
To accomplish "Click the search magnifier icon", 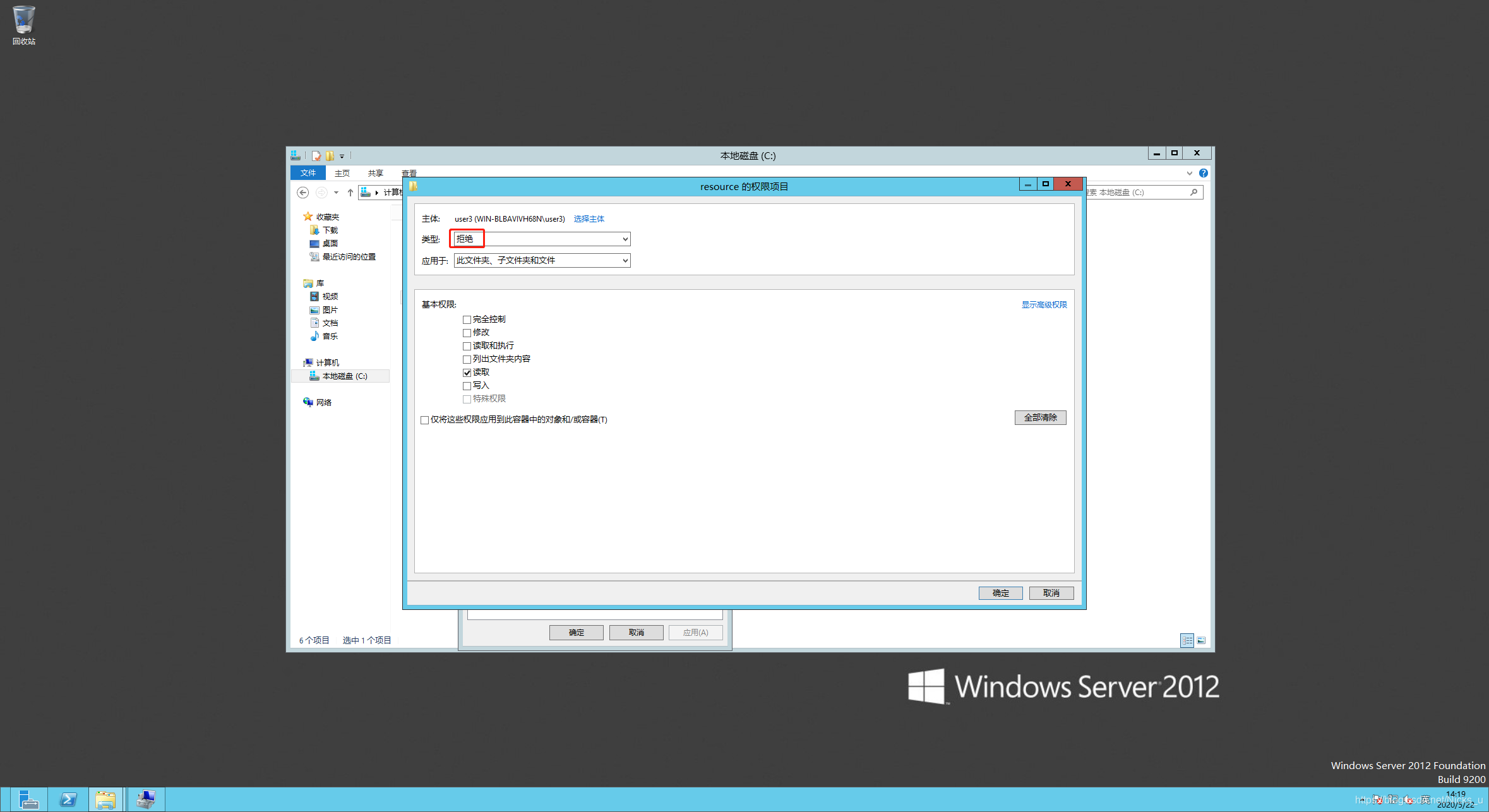I will point(1193,193).
